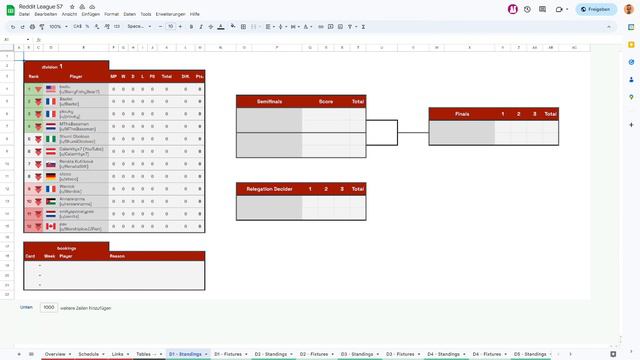Open the zoom level dropdown showing 100%
Viewport: 640px width, 360px height.
coord(58,27)
